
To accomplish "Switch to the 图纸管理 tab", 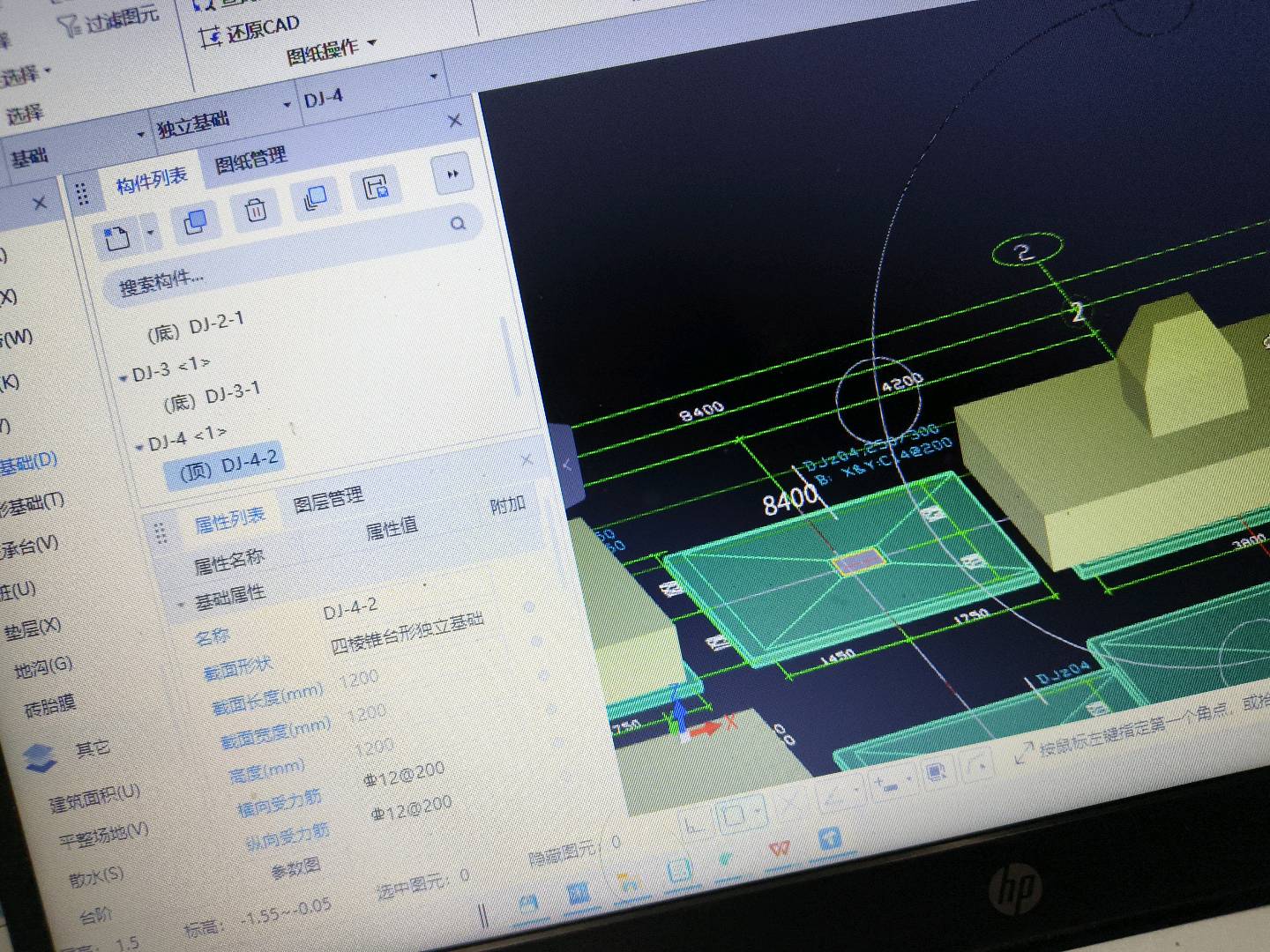I will click(x=251, y=160).
